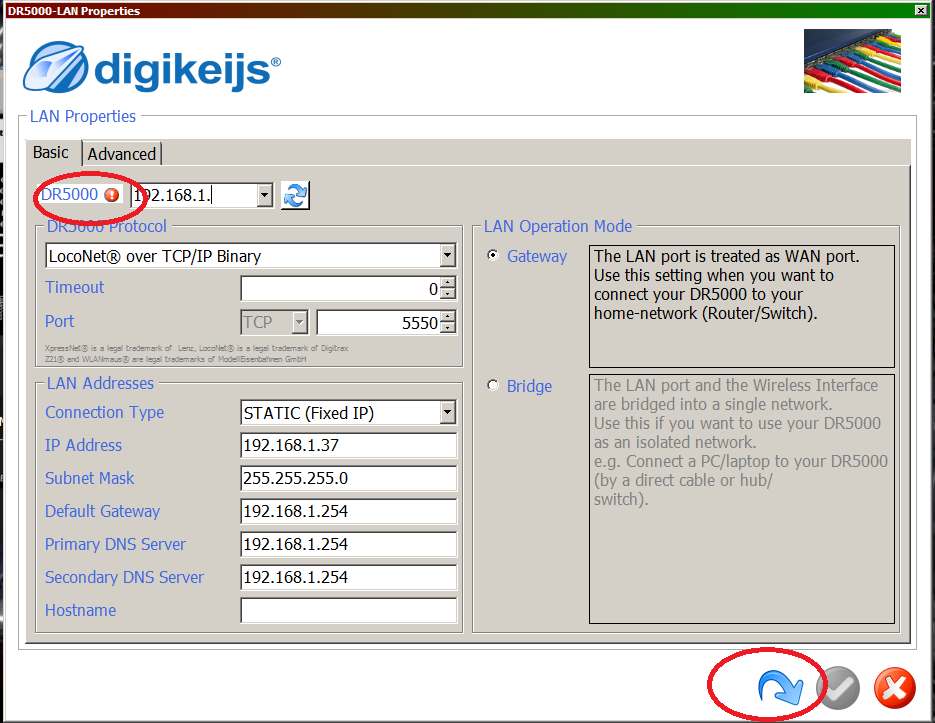
Task: Click the Bridge description text box
Action: click(x=742, y=499)
